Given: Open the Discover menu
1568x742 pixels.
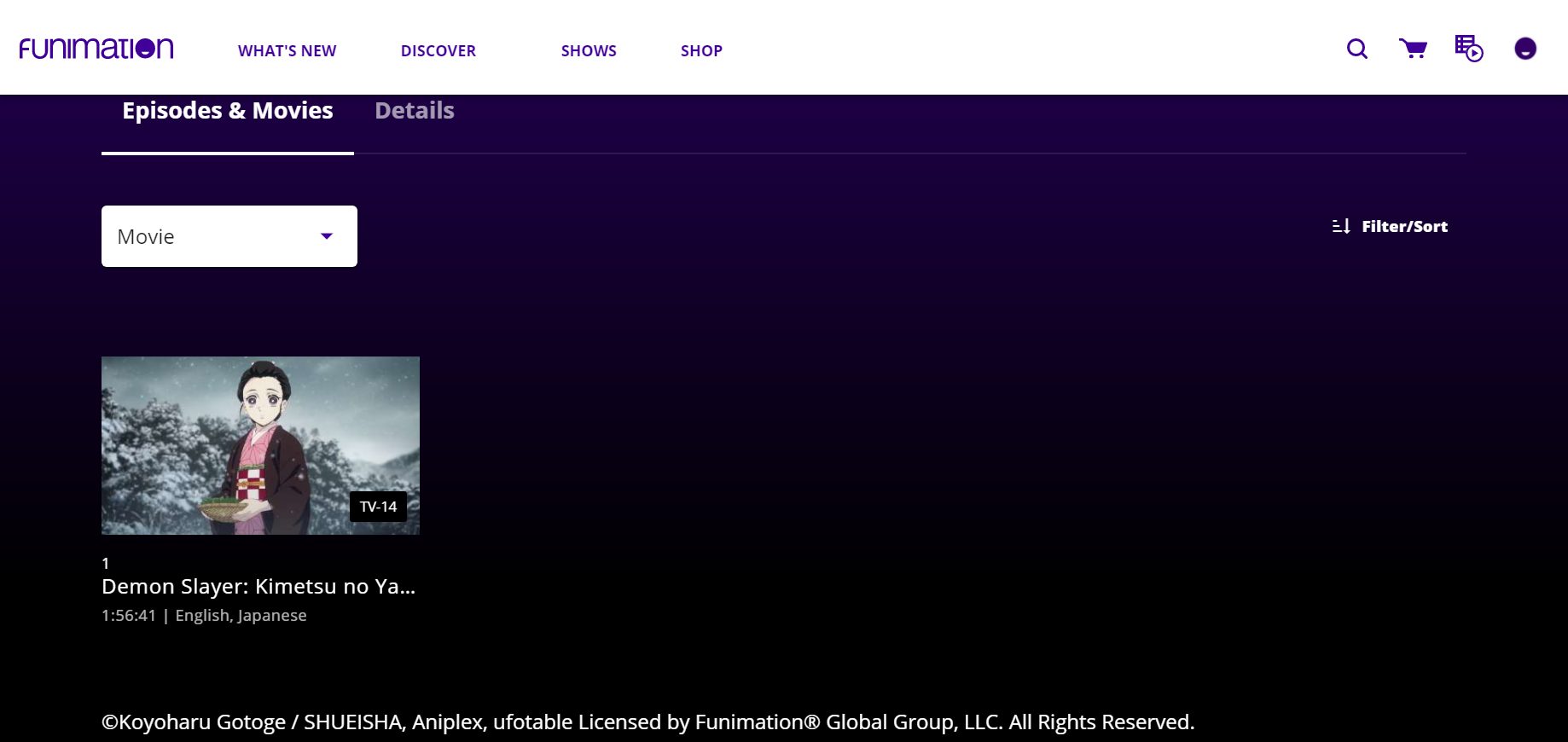Looking at the screenshot, I should coord(438,51).
